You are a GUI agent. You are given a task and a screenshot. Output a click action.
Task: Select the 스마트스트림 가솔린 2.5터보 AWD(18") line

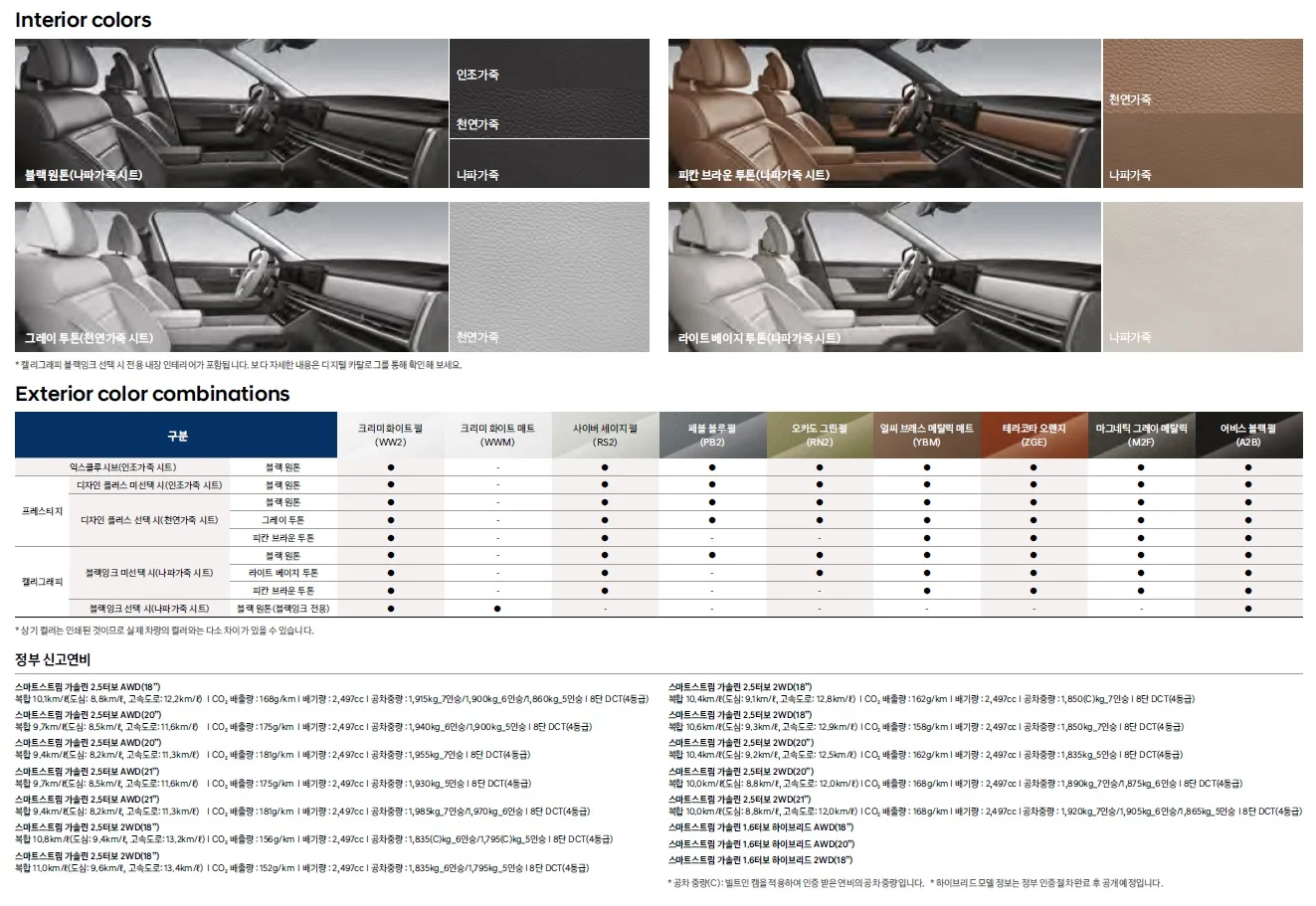point(88,687)
